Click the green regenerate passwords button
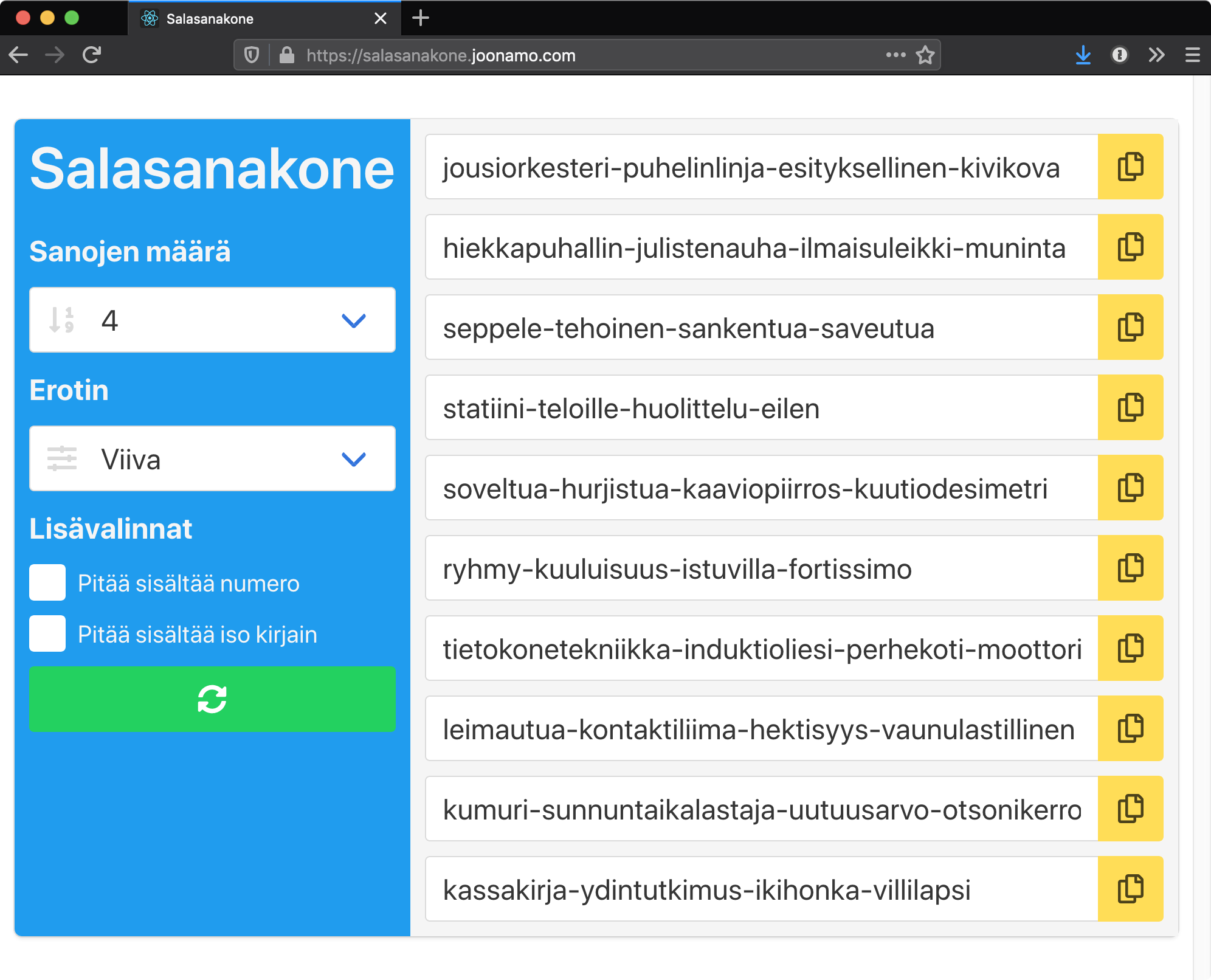The height and width of the screenshot is (980, 1211). (x=212, y=699)
